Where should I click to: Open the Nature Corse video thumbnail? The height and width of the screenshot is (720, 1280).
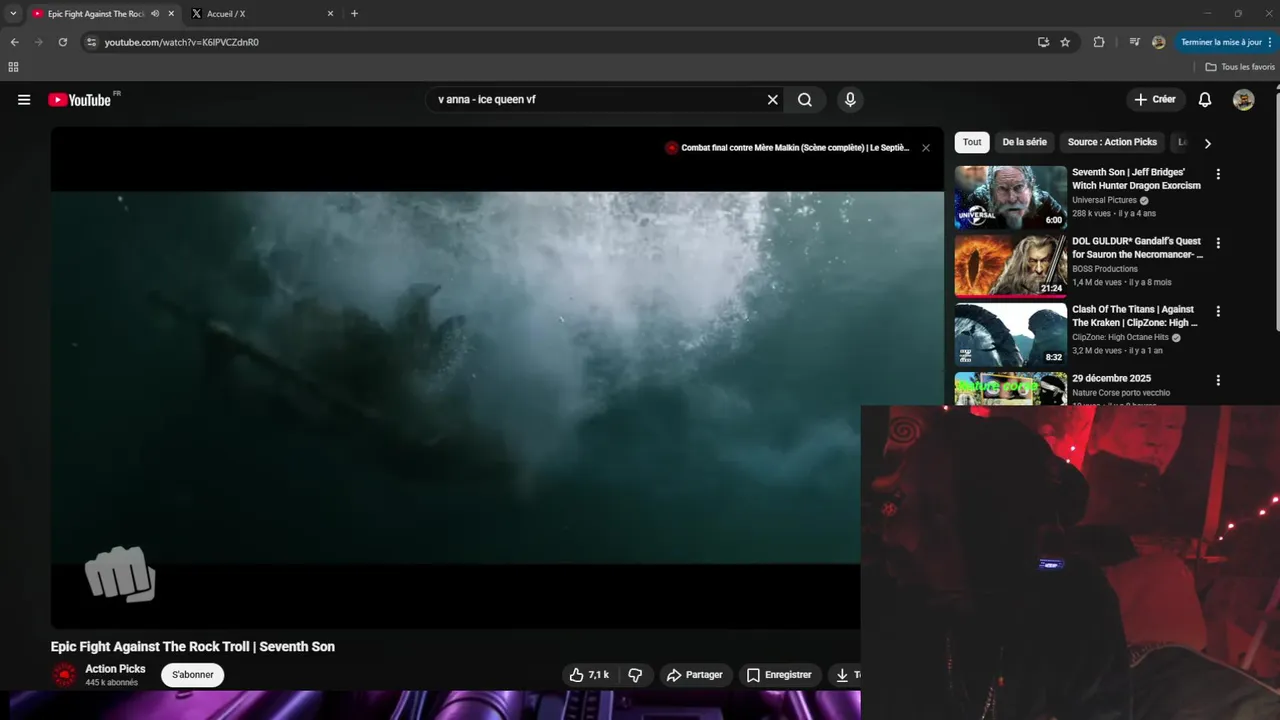tap(1010, 388)
